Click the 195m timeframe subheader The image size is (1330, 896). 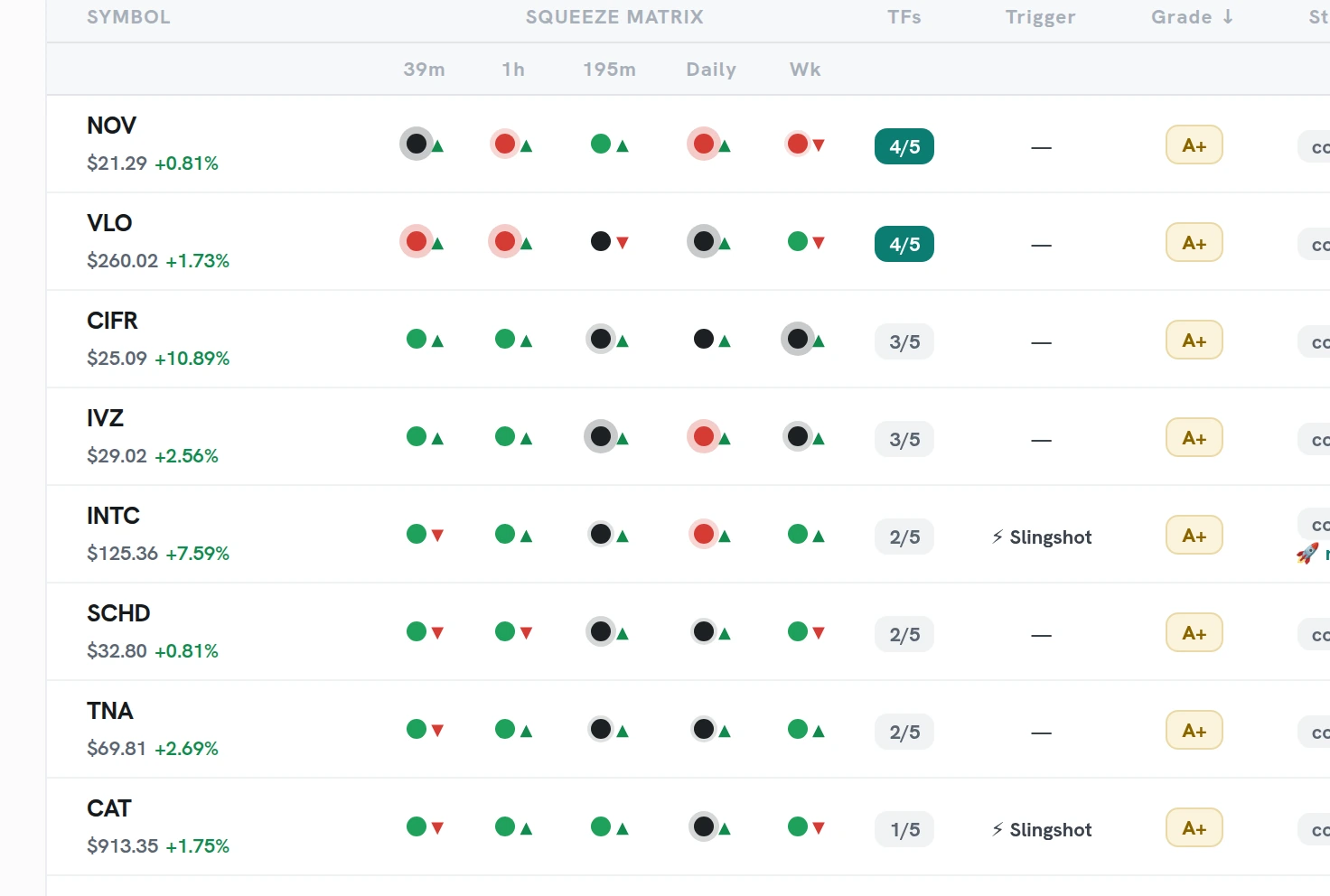coord(609,70)
